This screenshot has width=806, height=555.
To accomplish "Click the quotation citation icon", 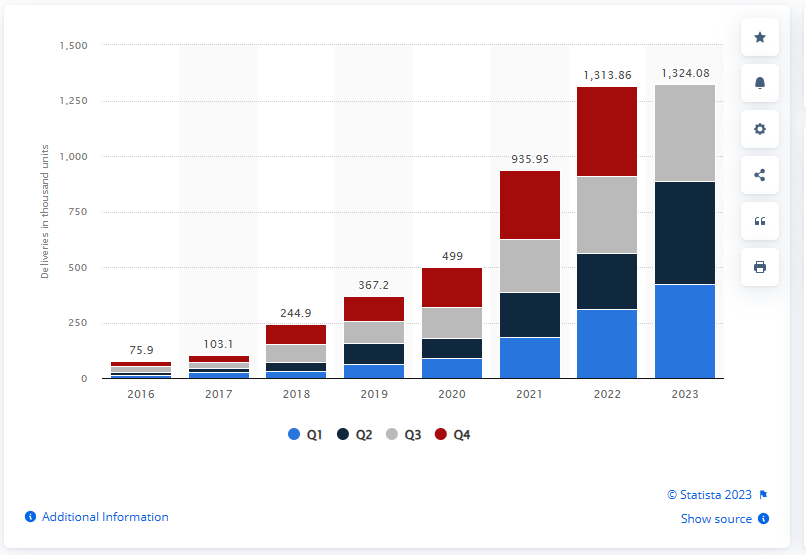I will [760, 221].
